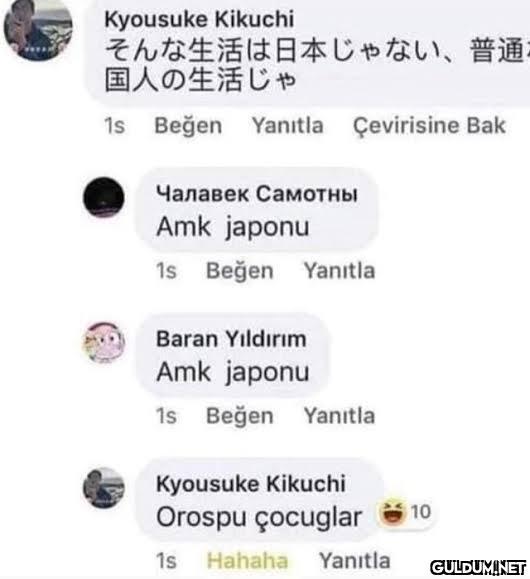The image size is (530, 579).
Task: Reply to the Japanese comment via Yanıtla
Action: pyautogui.click(x=288, y=126)
